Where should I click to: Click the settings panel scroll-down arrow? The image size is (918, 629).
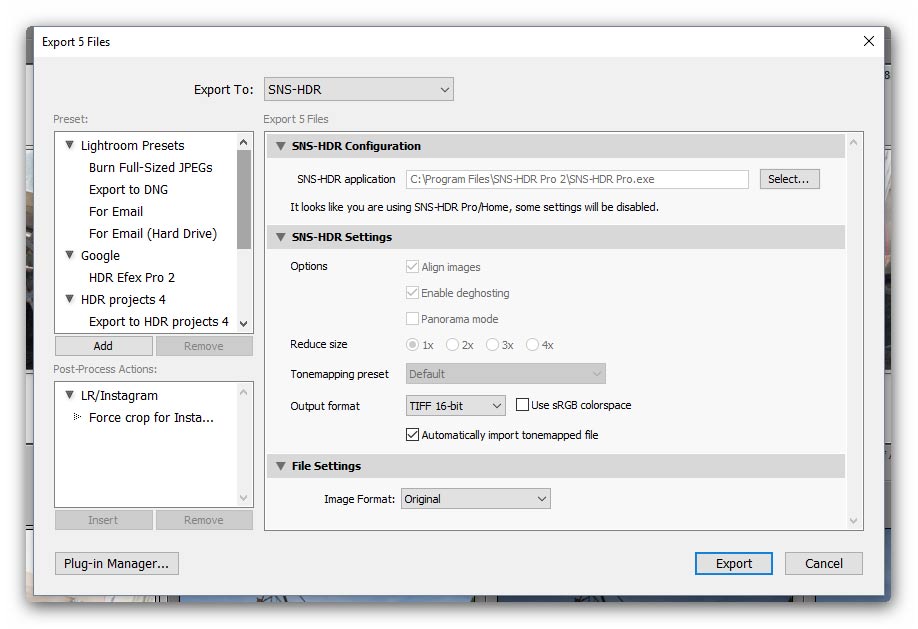[x=854, y=521]
